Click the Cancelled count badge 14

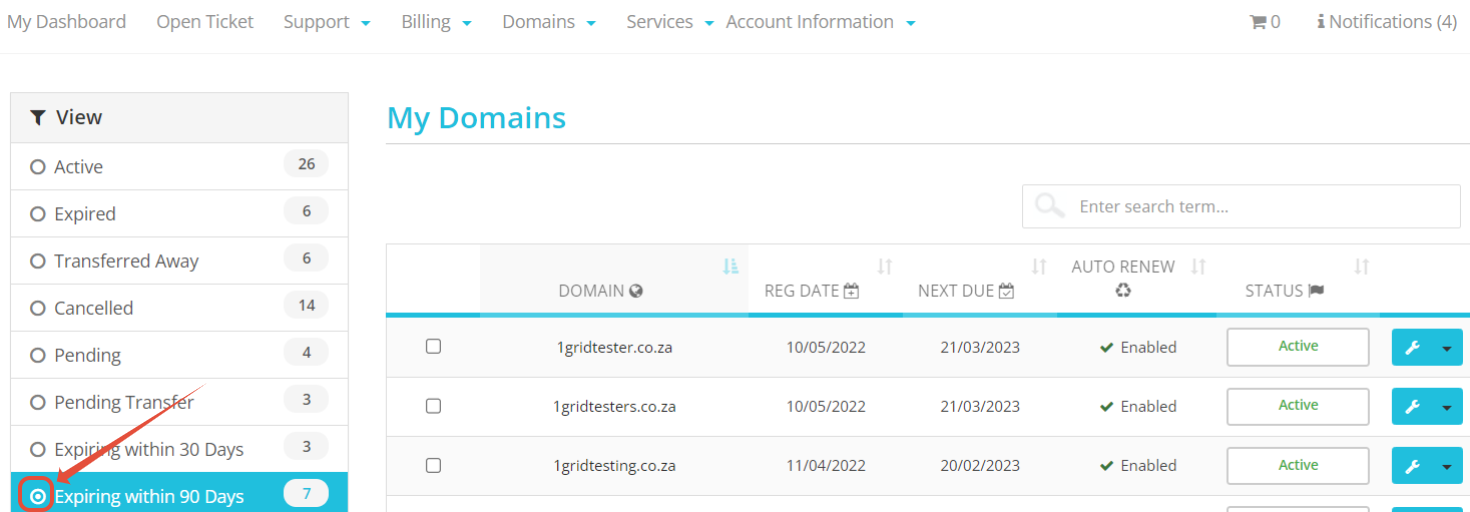pos(306,305)
